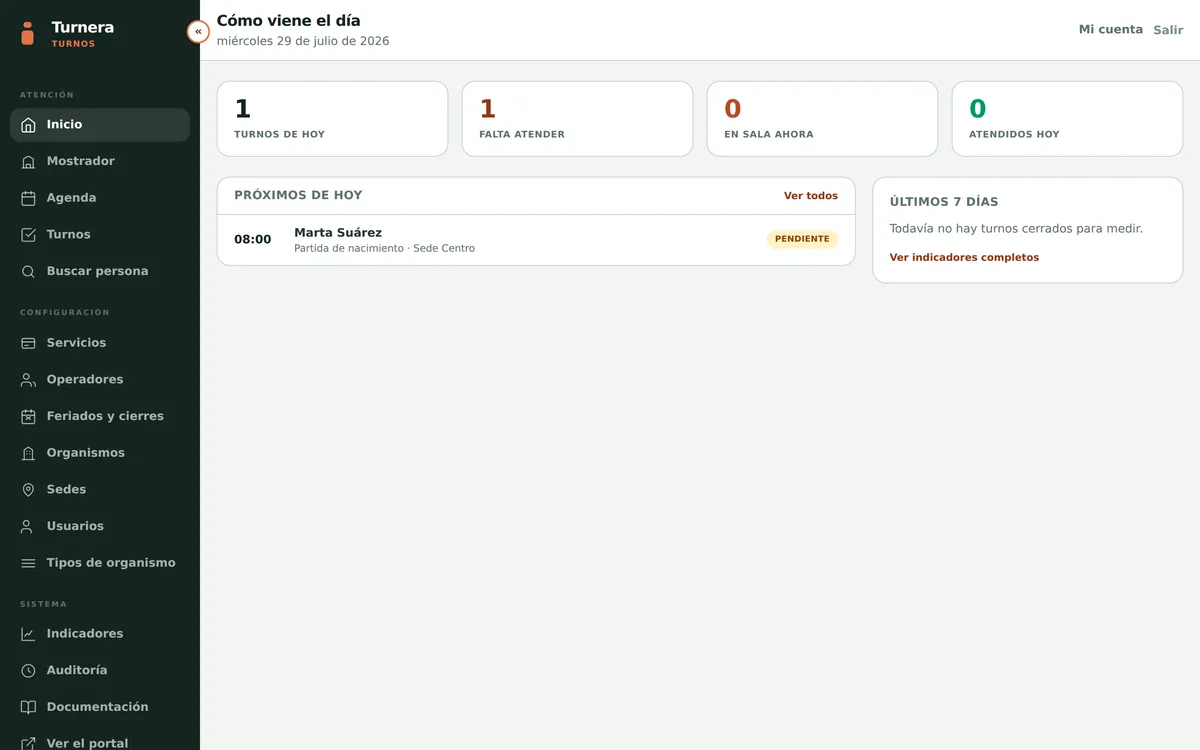Image resolution: width=1200 pixels, height=750 pixels.
Task: Click the magnifier icon for Buscar persona
Action: click(x=28, y=271)
